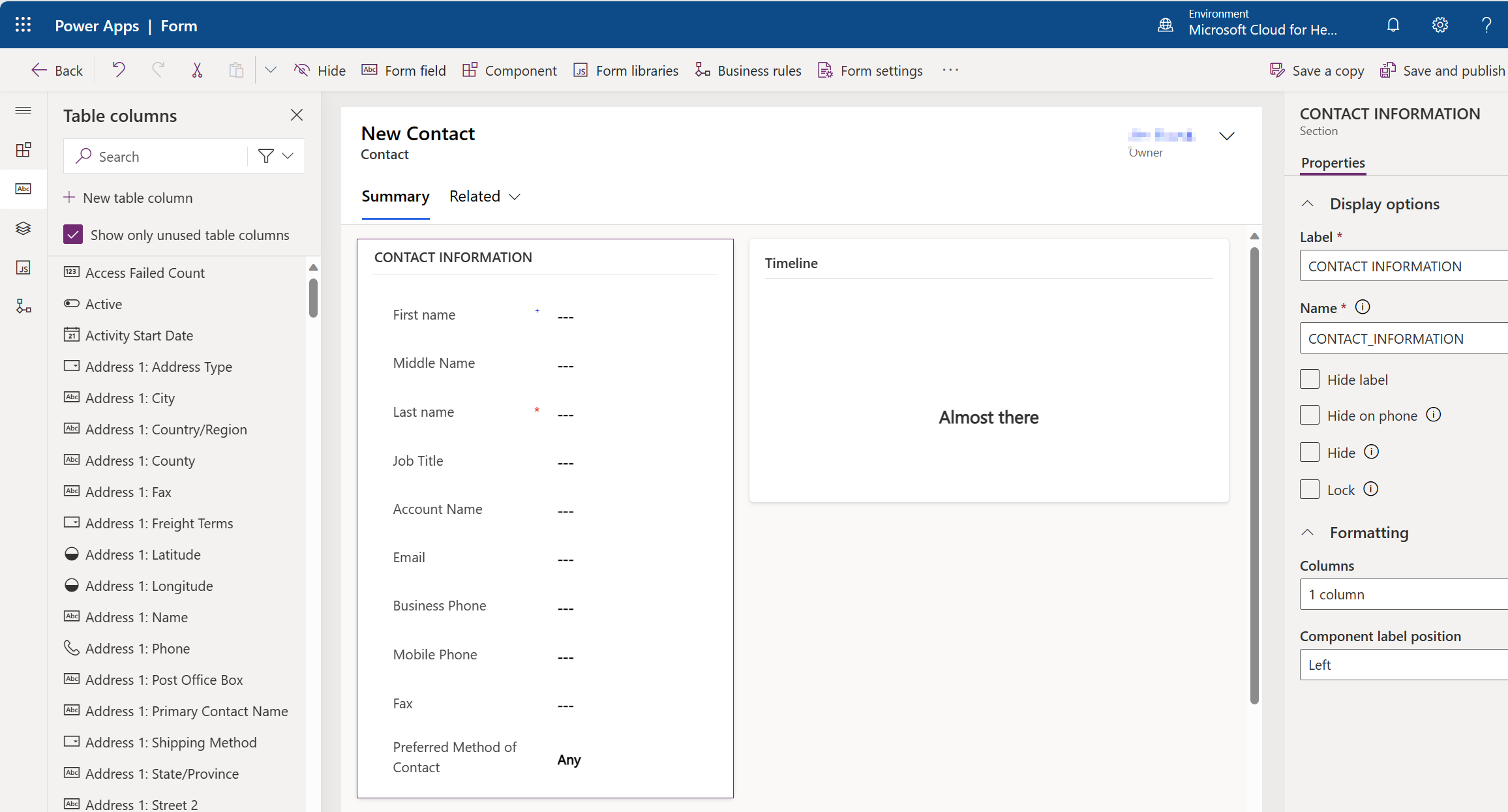Open the settings gear
This screenshot has height=812, width=1508.
coord(1440,25)
